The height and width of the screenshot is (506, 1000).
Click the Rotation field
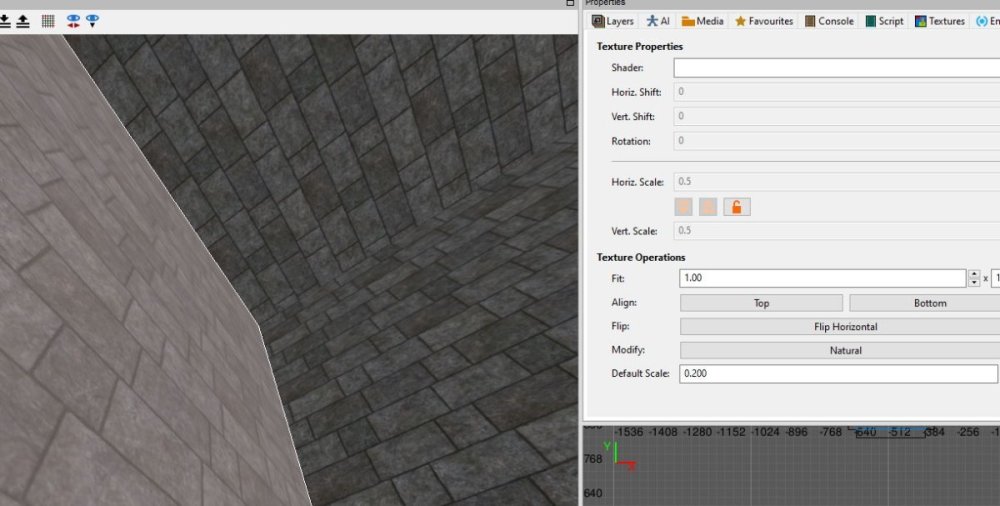(837, 140)
